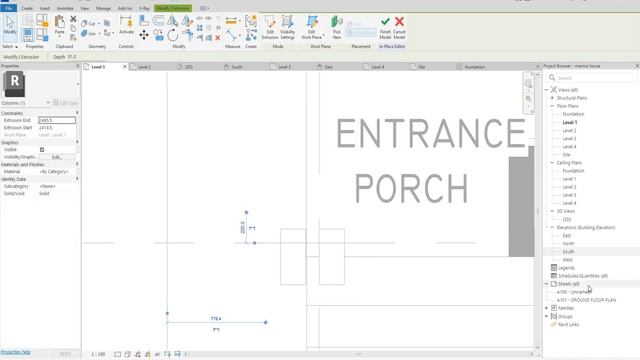Screen dimensions: 640x360
Task: Click the Mirror Pick Axis icon
Action: (x=173, y=20)
